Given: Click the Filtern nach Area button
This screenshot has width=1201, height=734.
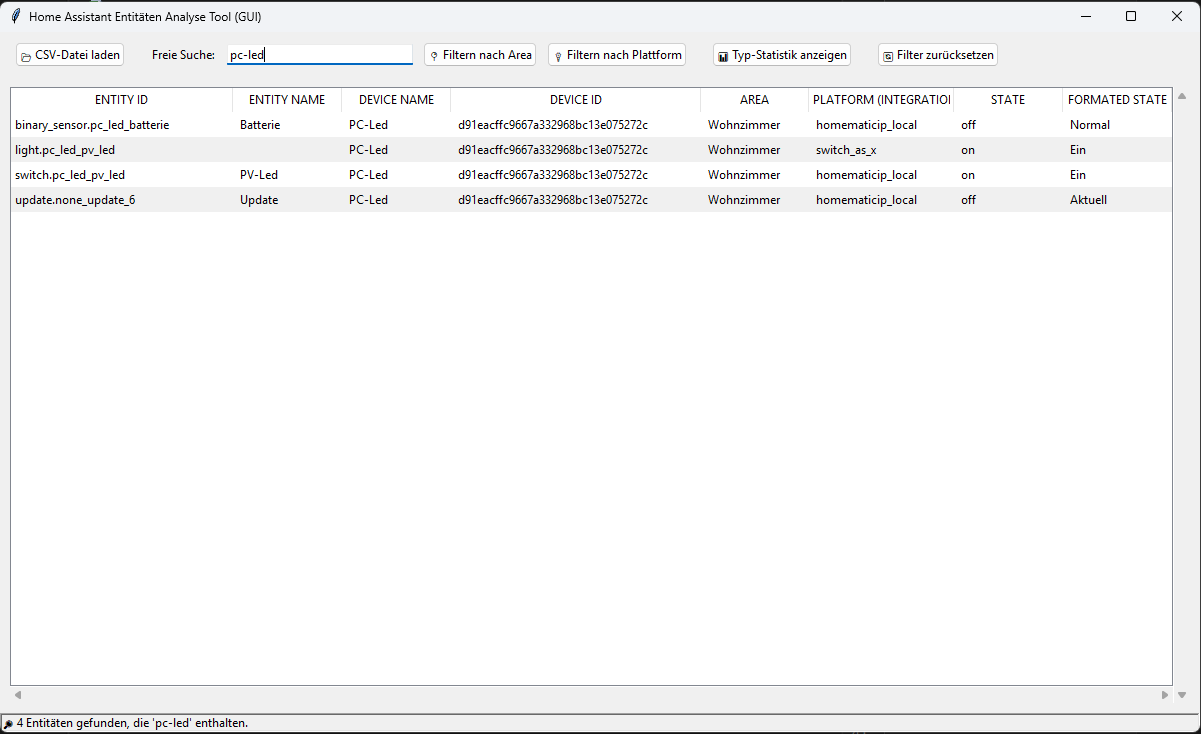Looking at the screenshot, I should 480,55.
